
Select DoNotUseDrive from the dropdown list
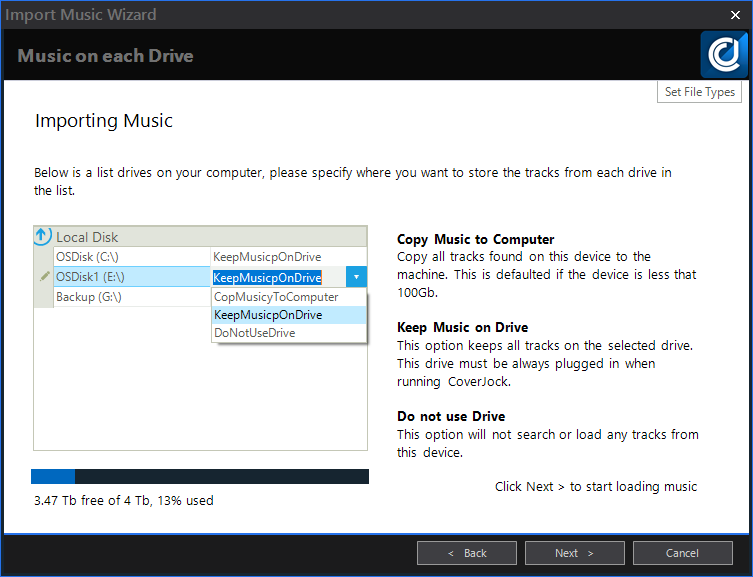coord(255,333)
